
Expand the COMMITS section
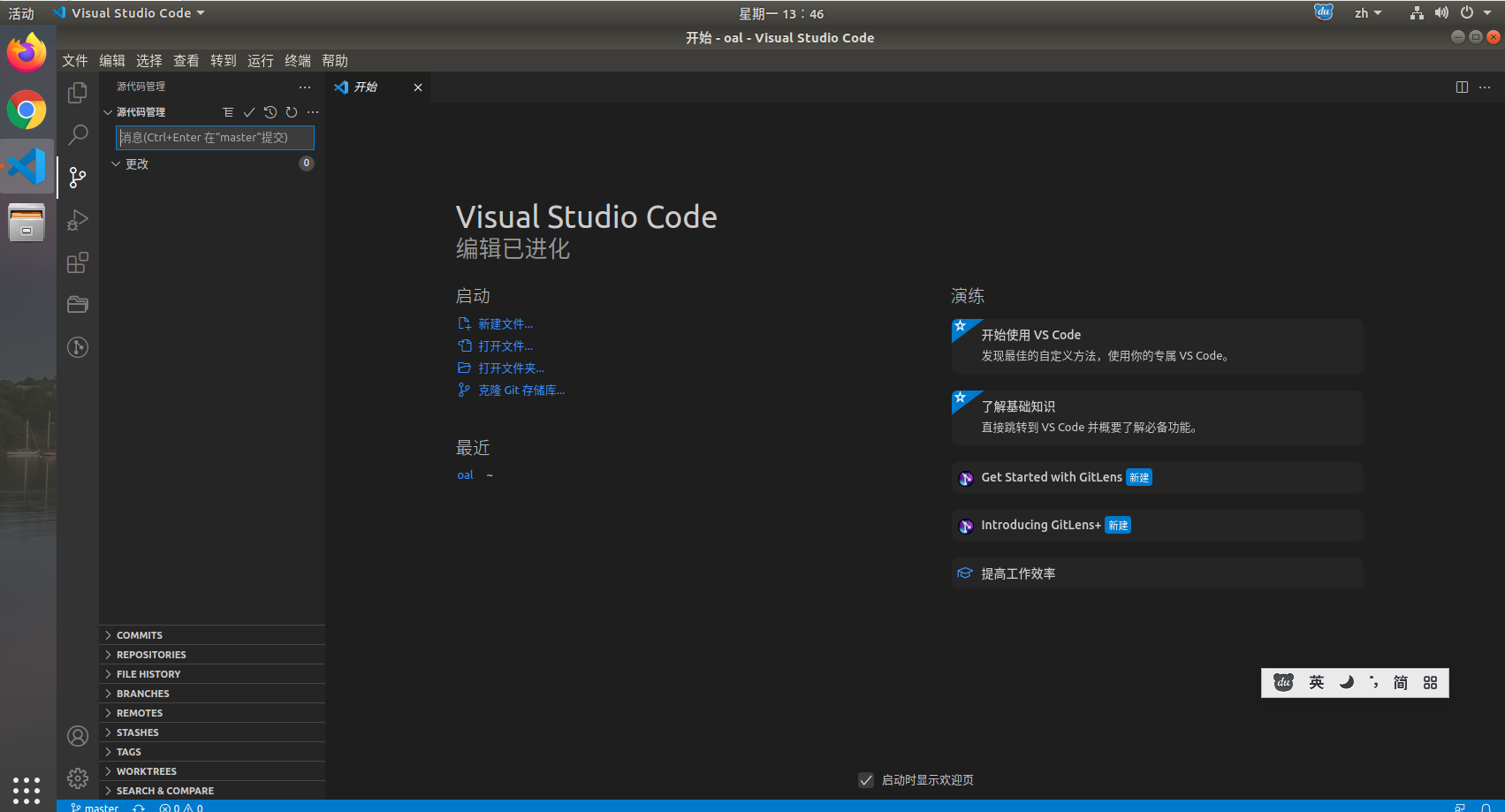tap(139, 634)
